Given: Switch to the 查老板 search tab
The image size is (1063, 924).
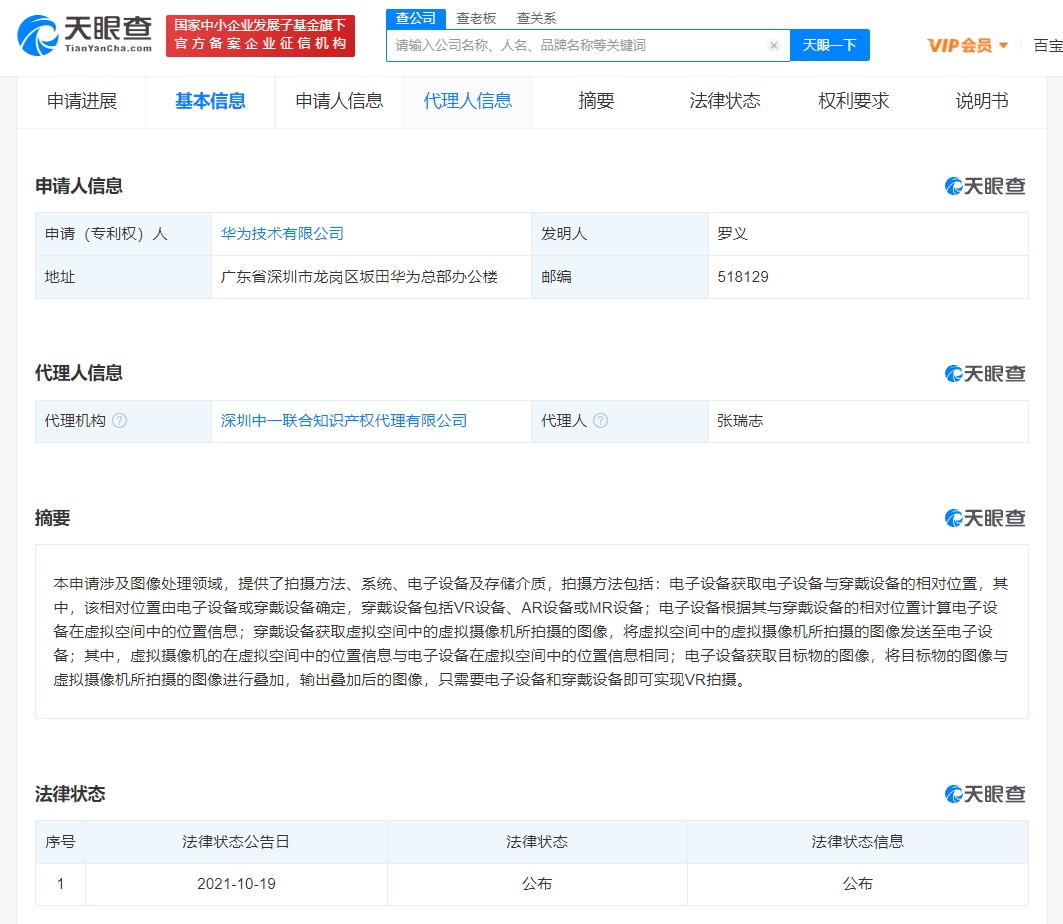Looking at the screenshot, I should pos(476,18).
